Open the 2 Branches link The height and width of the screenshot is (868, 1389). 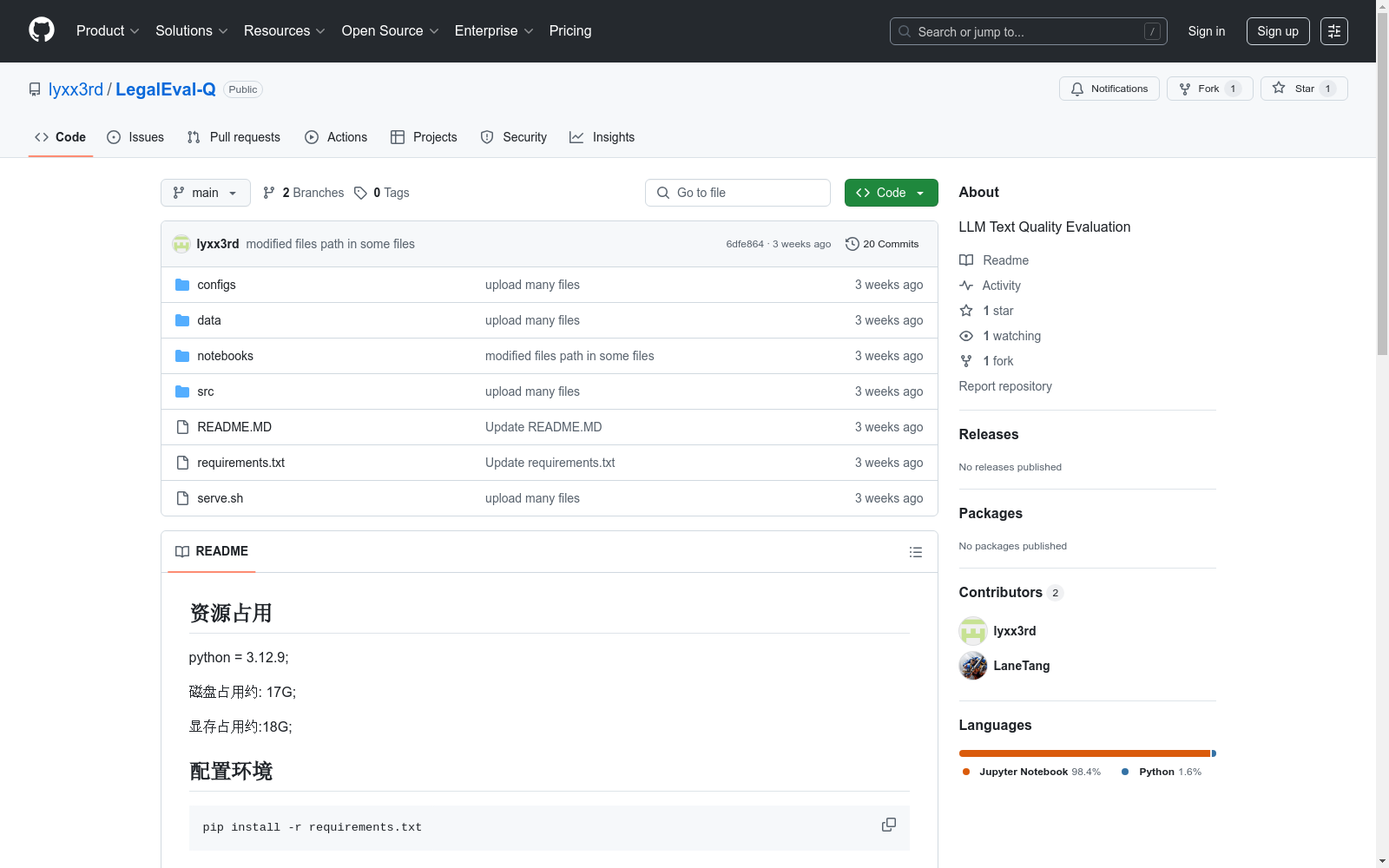coord(304,193)
